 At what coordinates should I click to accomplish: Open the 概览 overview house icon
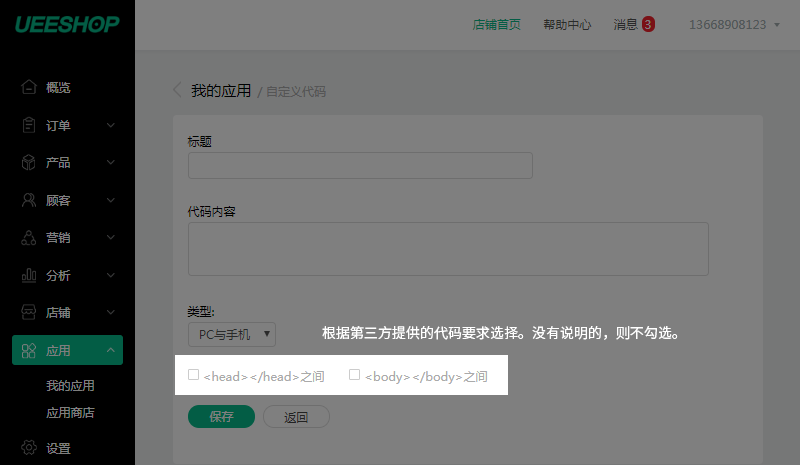pyautogui.click(x=29, y=87)
